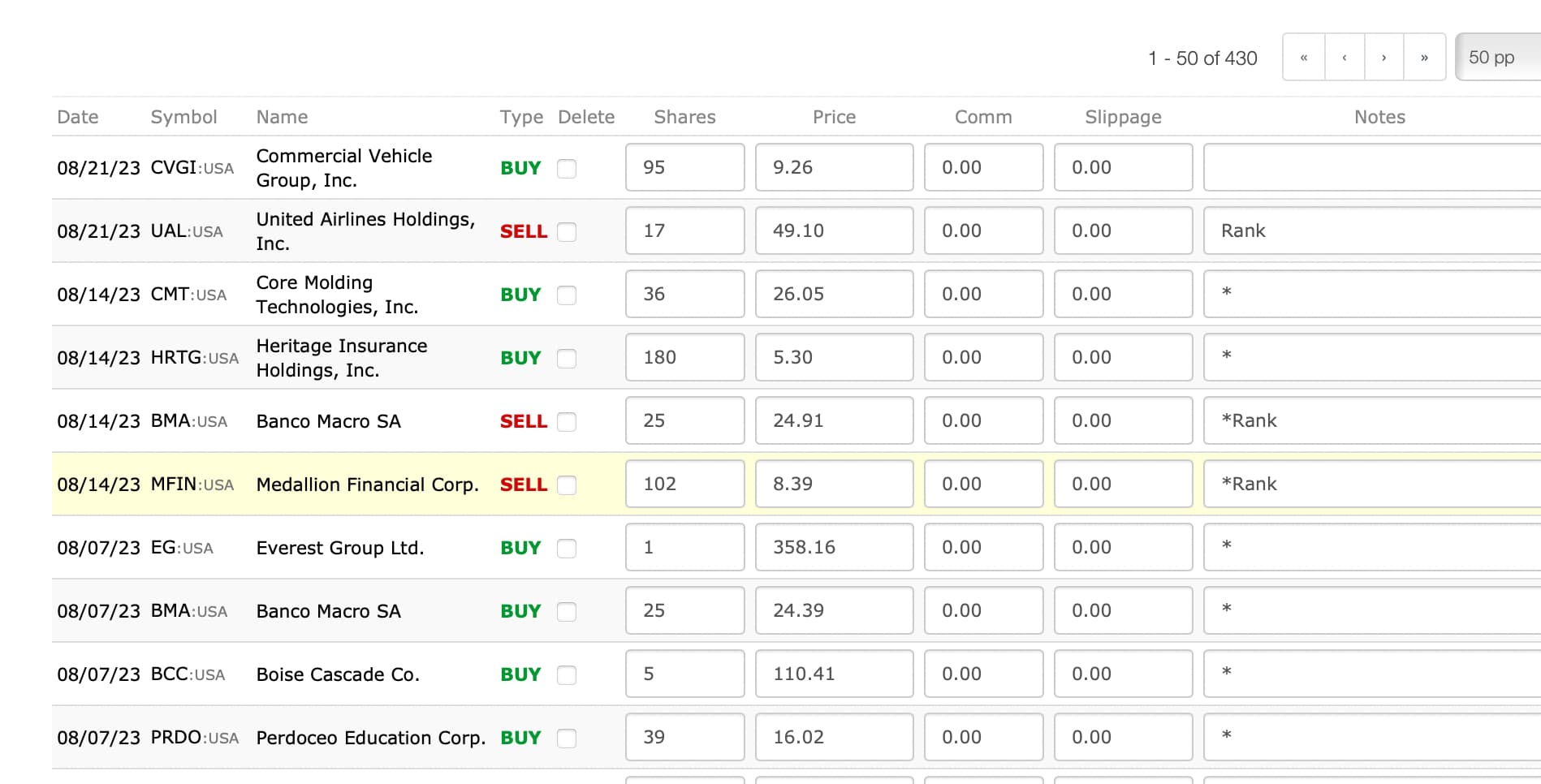Edit price field 26.05 for CMT
The image size is (1541, 784).
pyautogui.click(x=834, y=294)
